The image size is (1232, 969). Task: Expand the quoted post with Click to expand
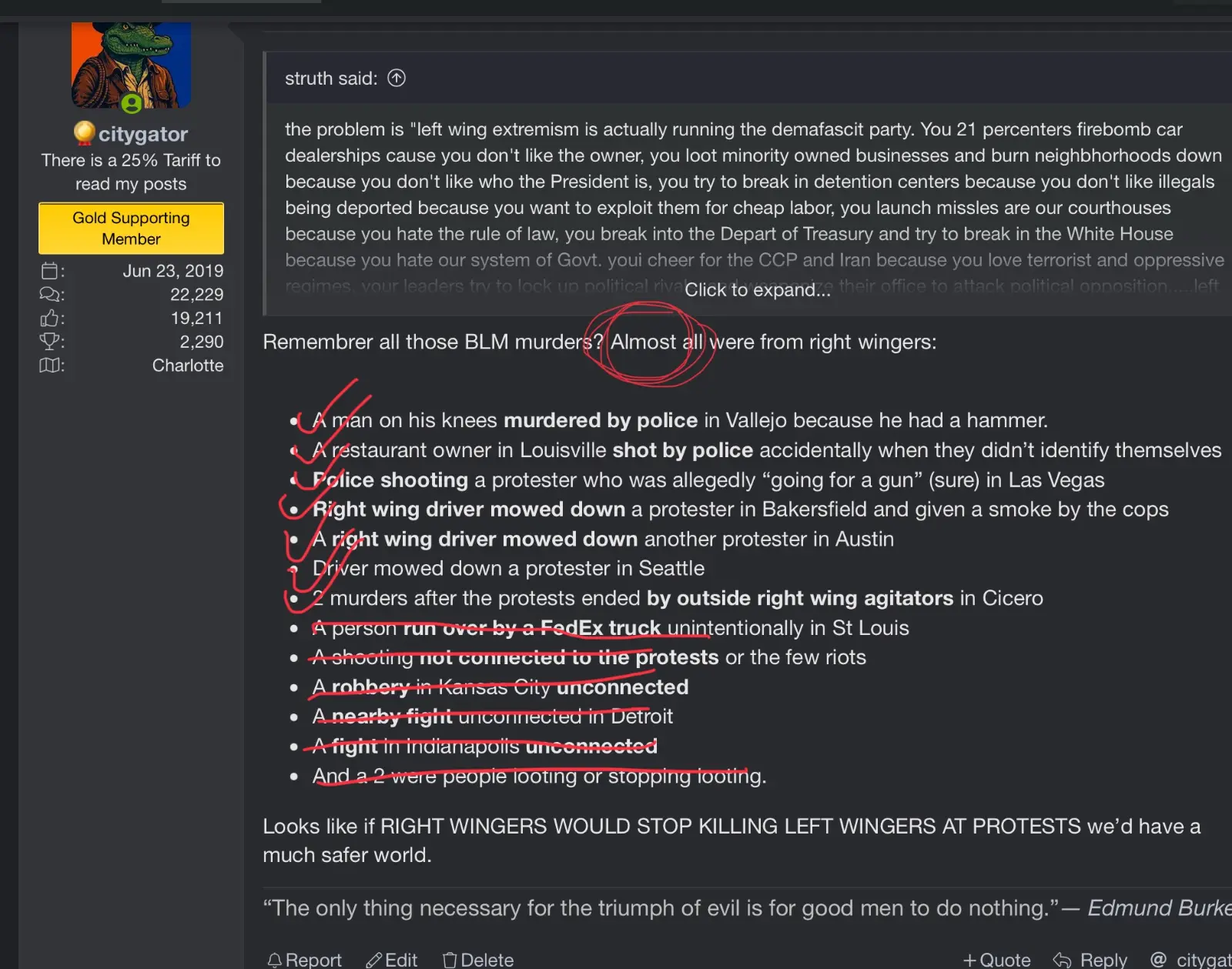[x=758, y=290]
